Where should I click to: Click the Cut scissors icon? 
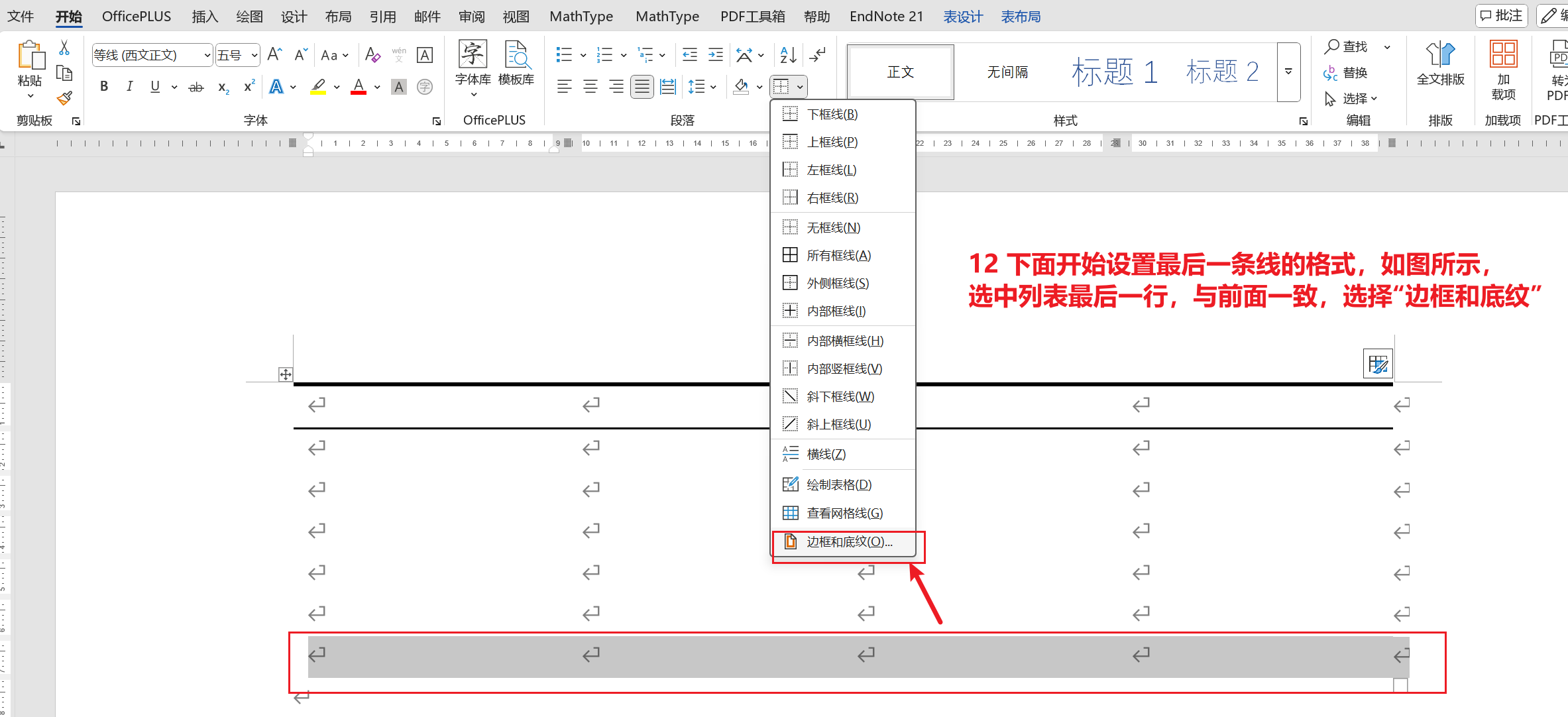(64, 48)
